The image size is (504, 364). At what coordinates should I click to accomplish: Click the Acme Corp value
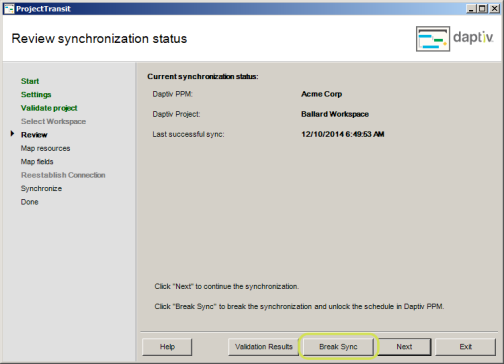pyautogui.click(x=321, y=94)
